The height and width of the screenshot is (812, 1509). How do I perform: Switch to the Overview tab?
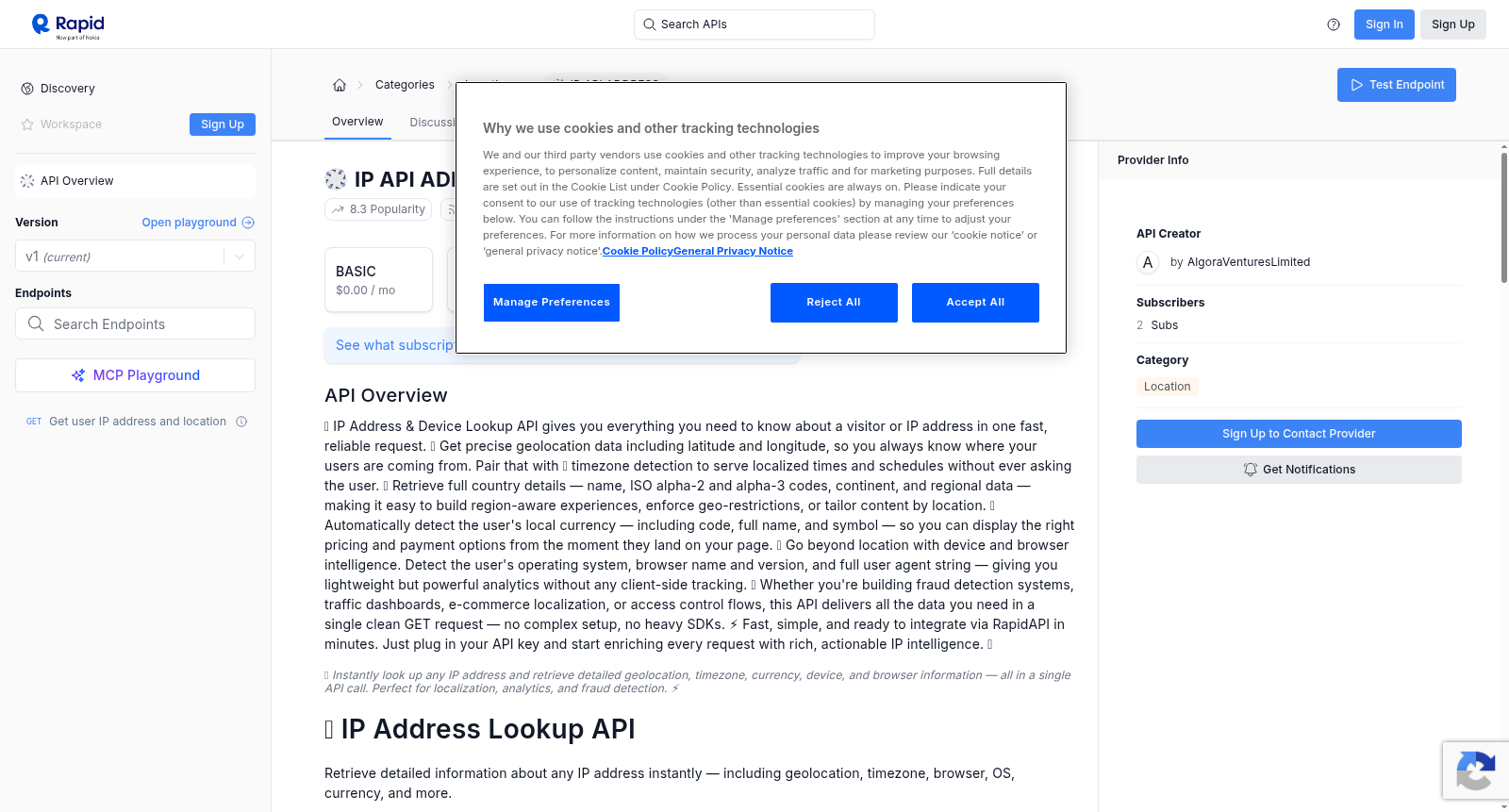pyautogui.click(x=357, y=122)
